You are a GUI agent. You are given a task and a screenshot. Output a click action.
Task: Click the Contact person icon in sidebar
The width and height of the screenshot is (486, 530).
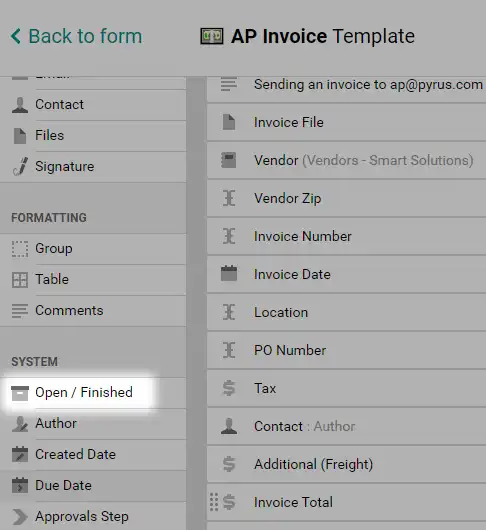(20, 105)
